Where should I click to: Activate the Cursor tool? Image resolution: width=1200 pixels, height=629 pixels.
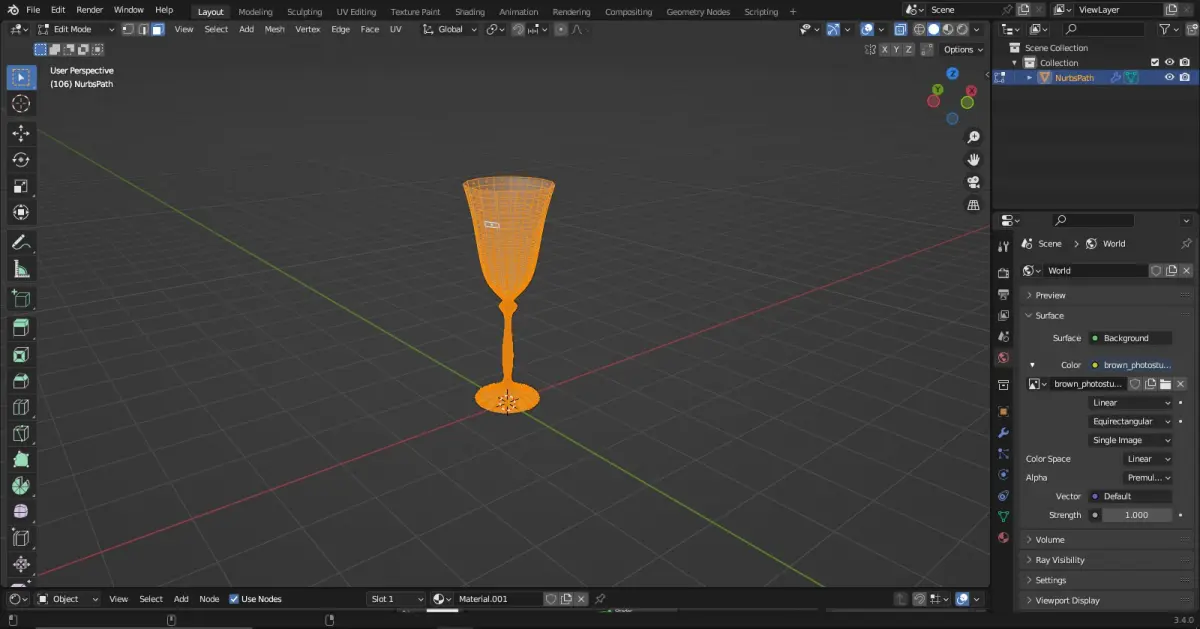[21, 104]
